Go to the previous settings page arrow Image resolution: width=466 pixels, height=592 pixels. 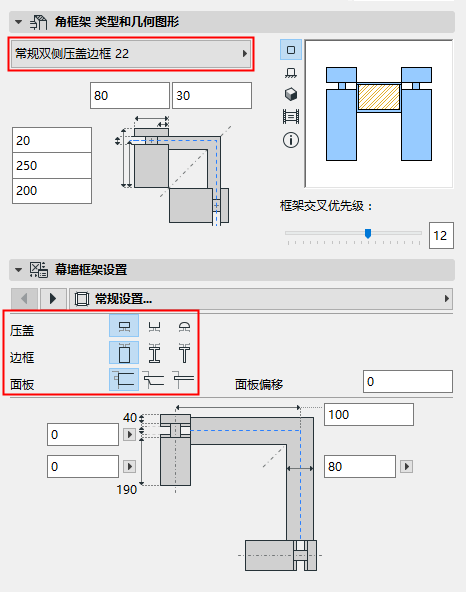coord(25,299)
